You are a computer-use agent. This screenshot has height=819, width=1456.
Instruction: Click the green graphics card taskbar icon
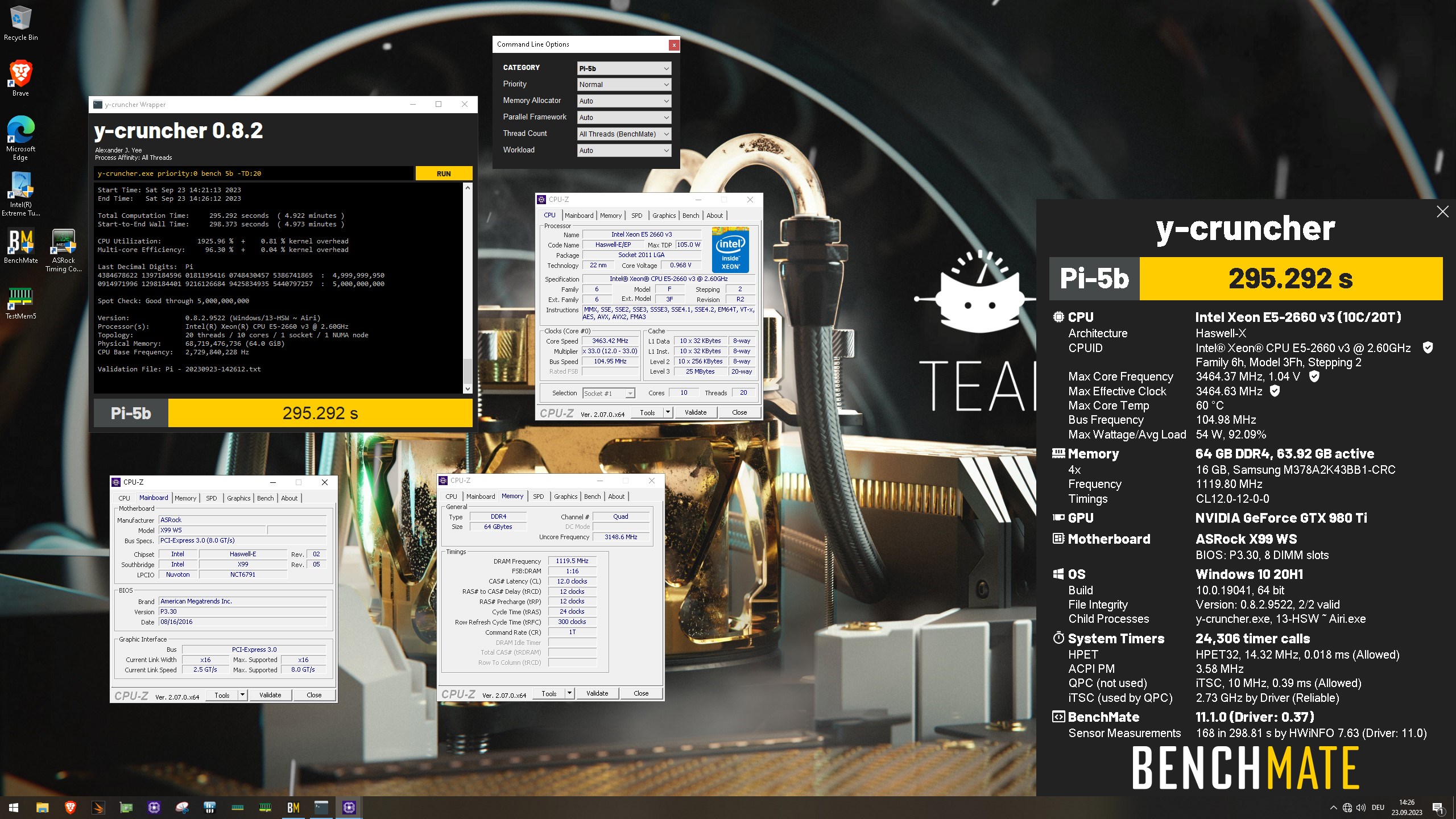tap(126, 808)
